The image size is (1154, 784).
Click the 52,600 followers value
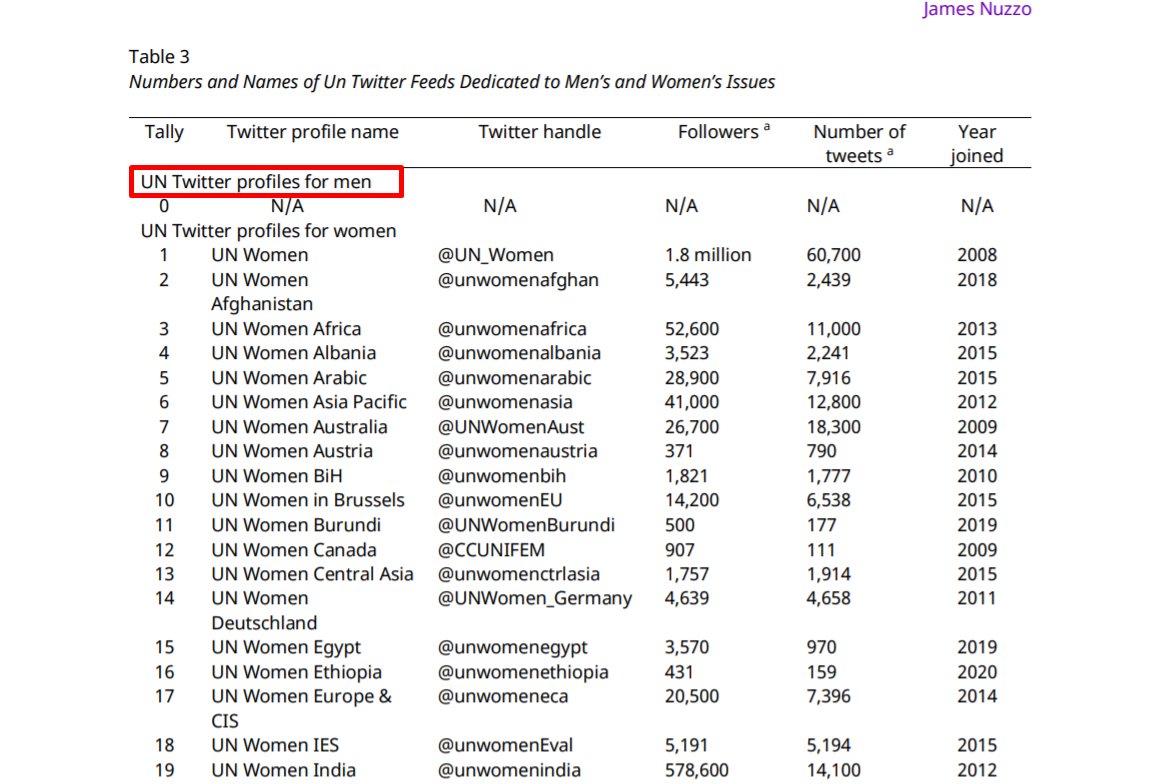[692, 329]
